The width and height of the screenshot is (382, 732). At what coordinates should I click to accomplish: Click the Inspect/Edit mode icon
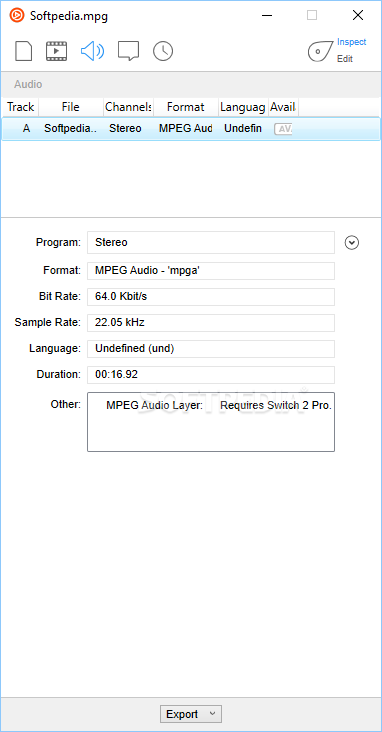click(320, 51)
